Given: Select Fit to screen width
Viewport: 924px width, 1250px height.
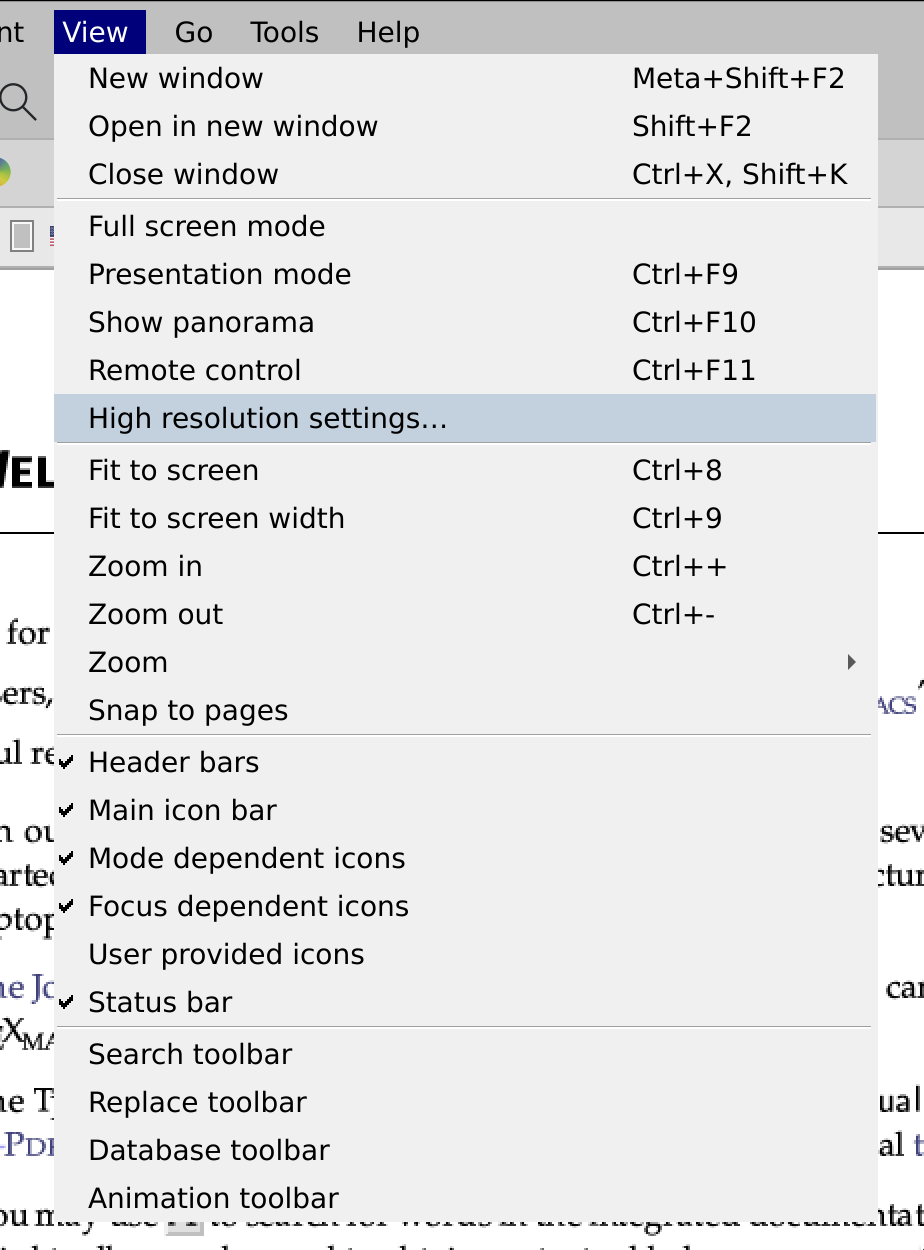Looking at the screenshot, I should click(216, 518).
